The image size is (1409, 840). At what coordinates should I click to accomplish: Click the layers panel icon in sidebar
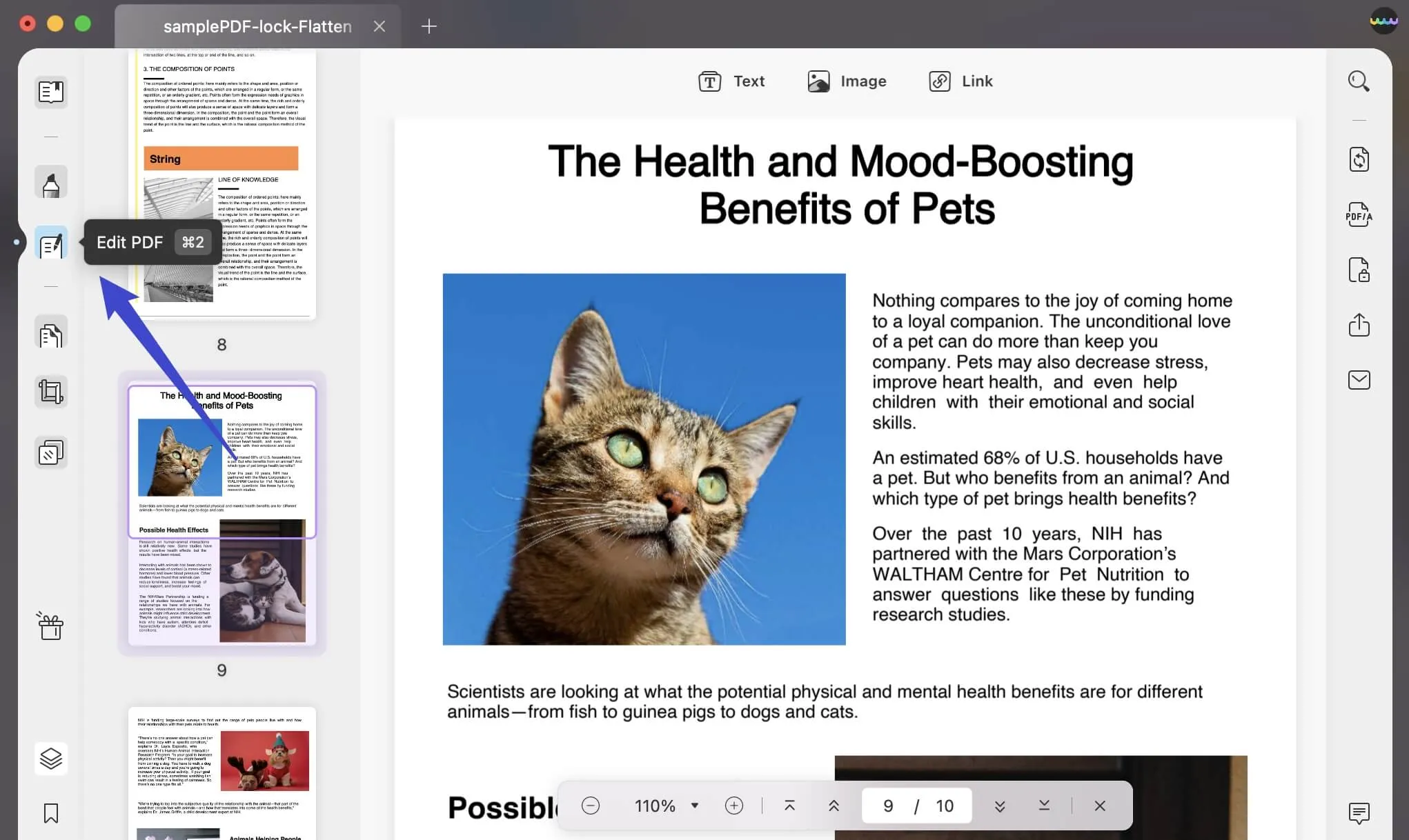coord(51,758)
